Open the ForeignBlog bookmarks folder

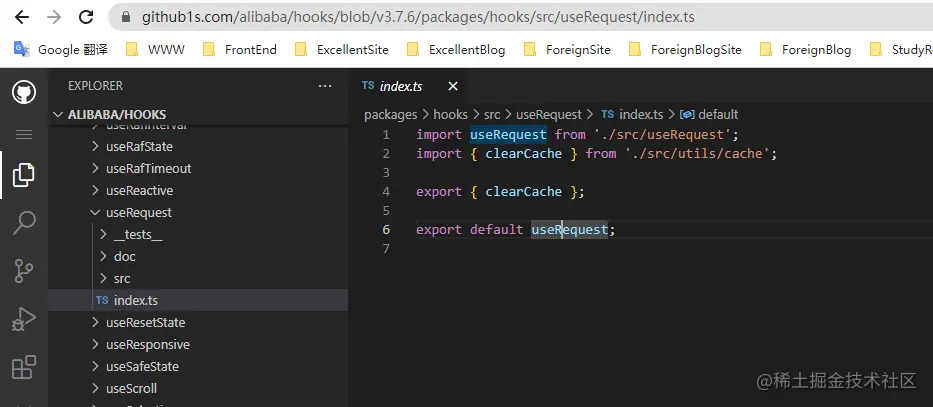[806, 49]
